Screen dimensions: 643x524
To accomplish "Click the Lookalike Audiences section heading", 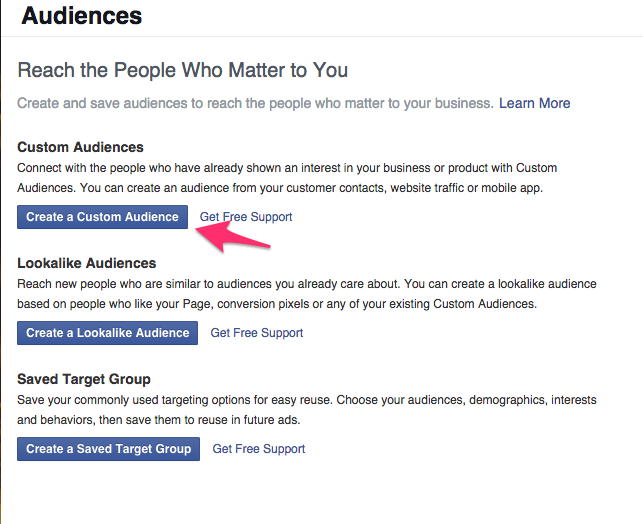I will (87, 263).
